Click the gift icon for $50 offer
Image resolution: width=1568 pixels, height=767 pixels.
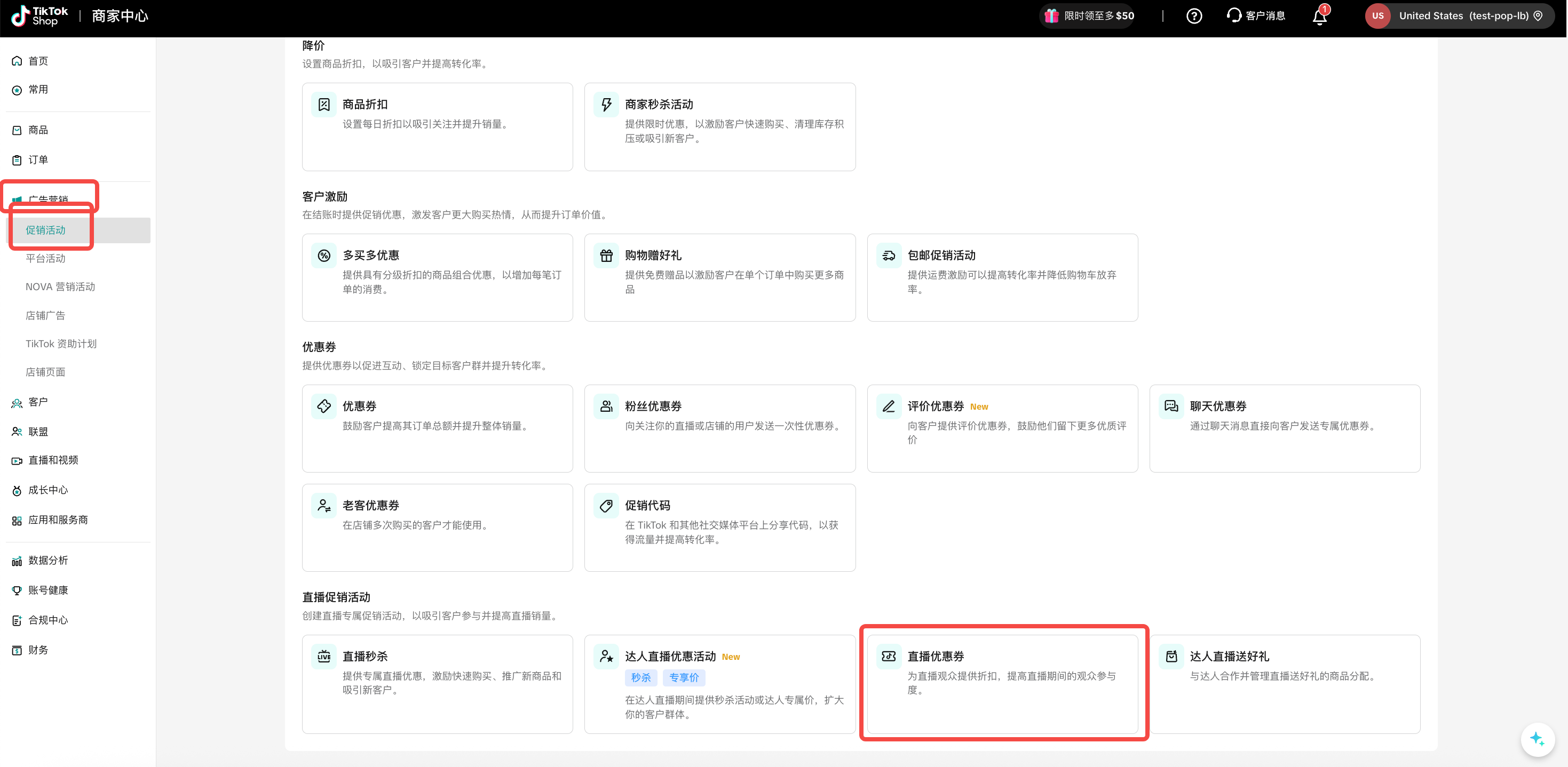coord(1051,16)
